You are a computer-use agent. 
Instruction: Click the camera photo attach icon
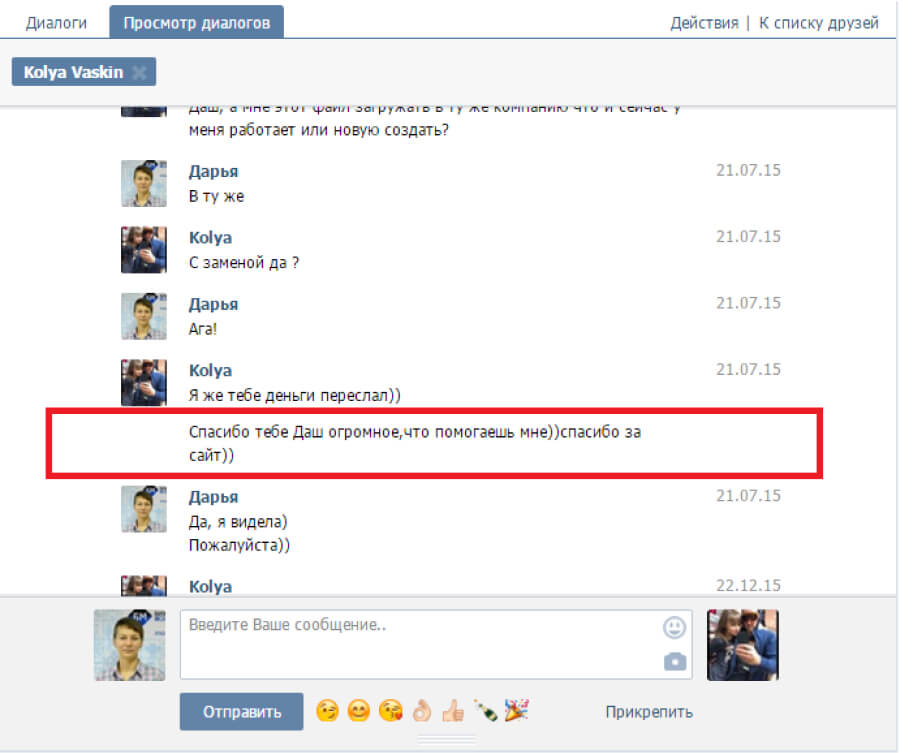(675, 662)
